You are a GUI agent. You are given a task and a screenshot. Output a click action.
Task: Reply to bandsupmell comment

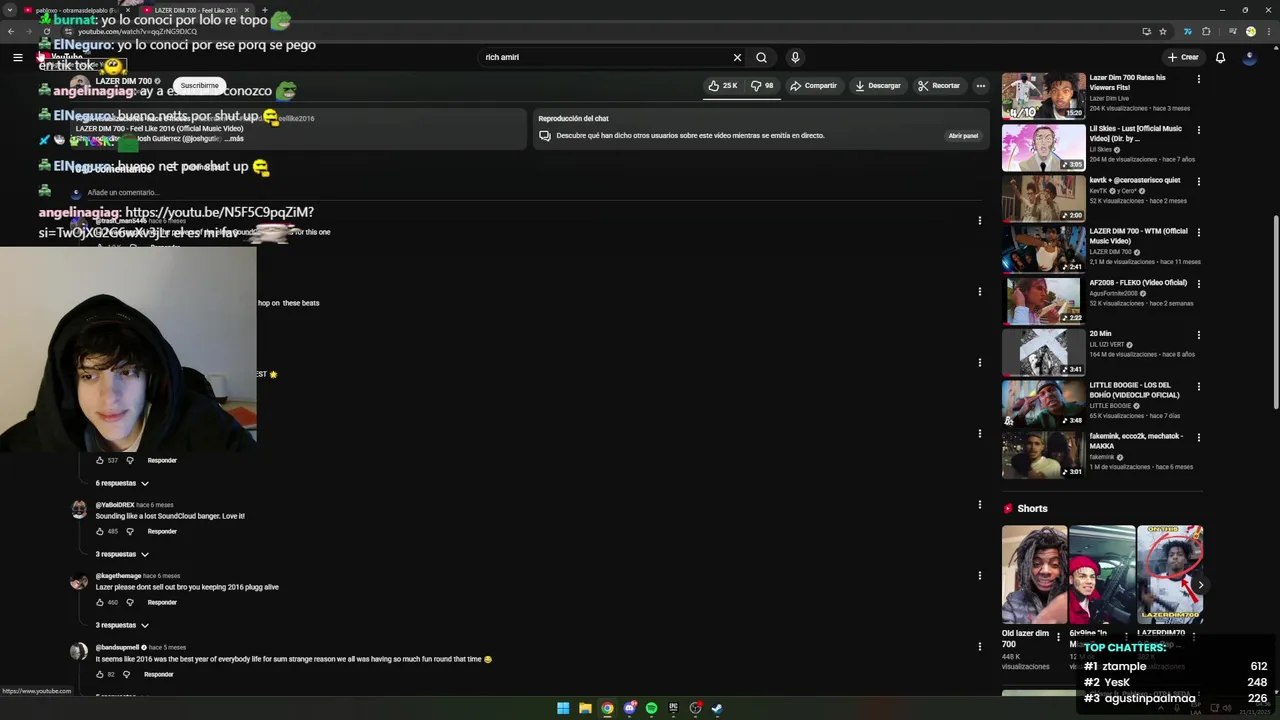pos(158,674)
